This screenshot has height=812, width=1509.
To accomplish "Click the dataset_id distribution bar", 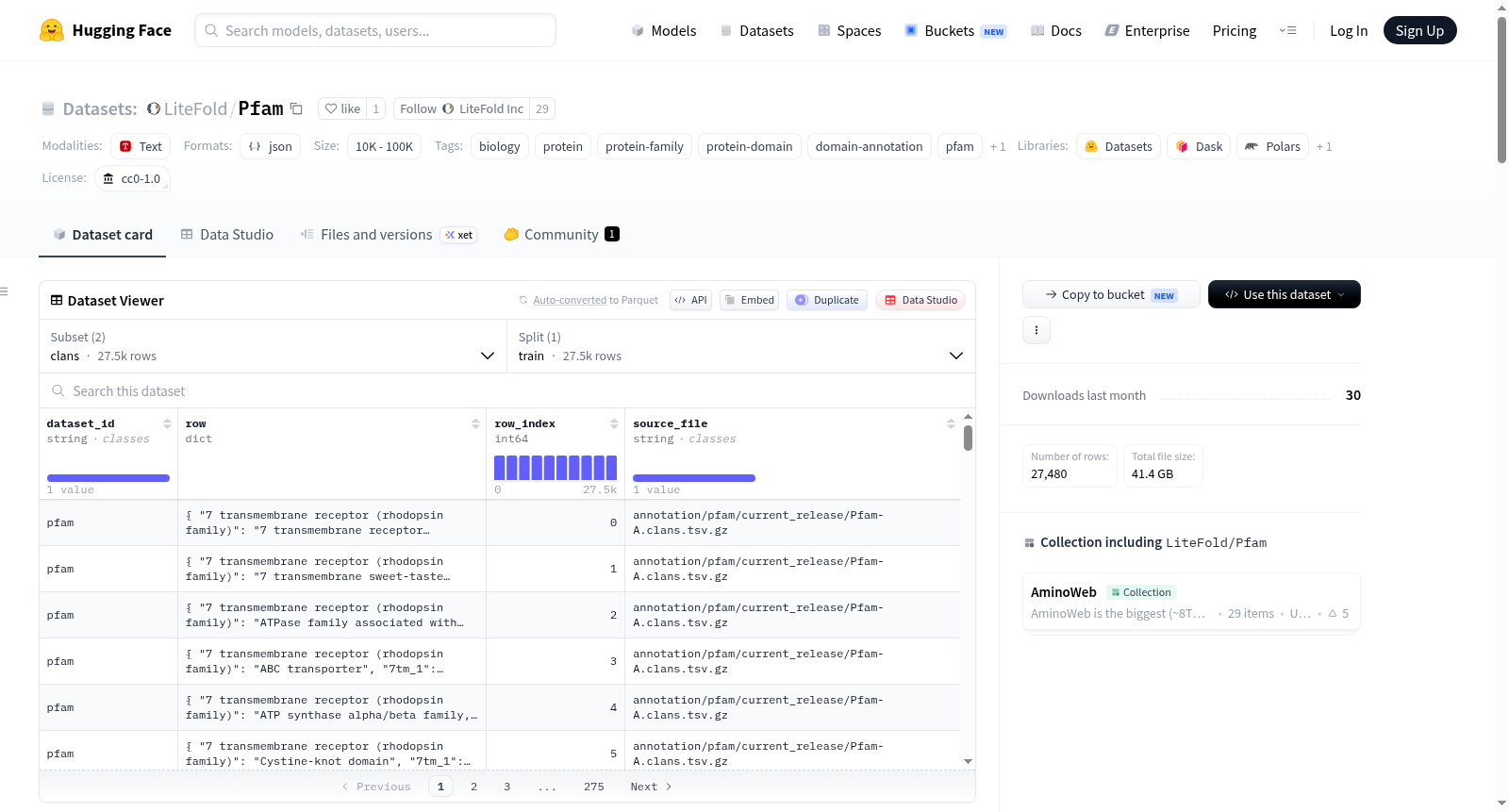I will point(108,478).
